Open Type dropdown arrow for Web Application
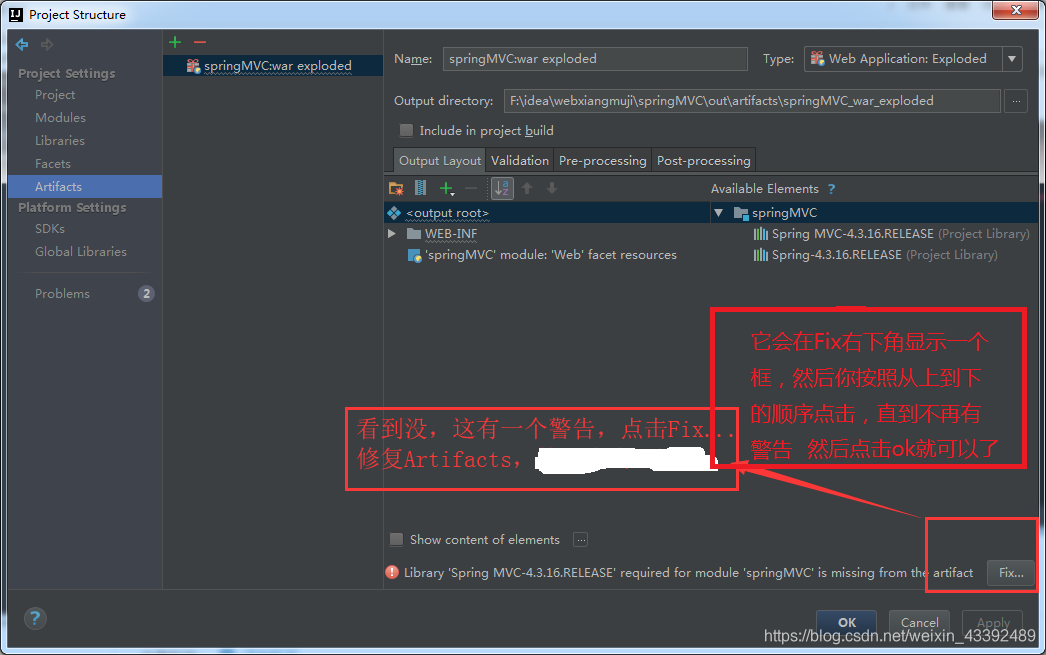The height and width of the screenshot is (655, 1046). tap(1012, 59)
